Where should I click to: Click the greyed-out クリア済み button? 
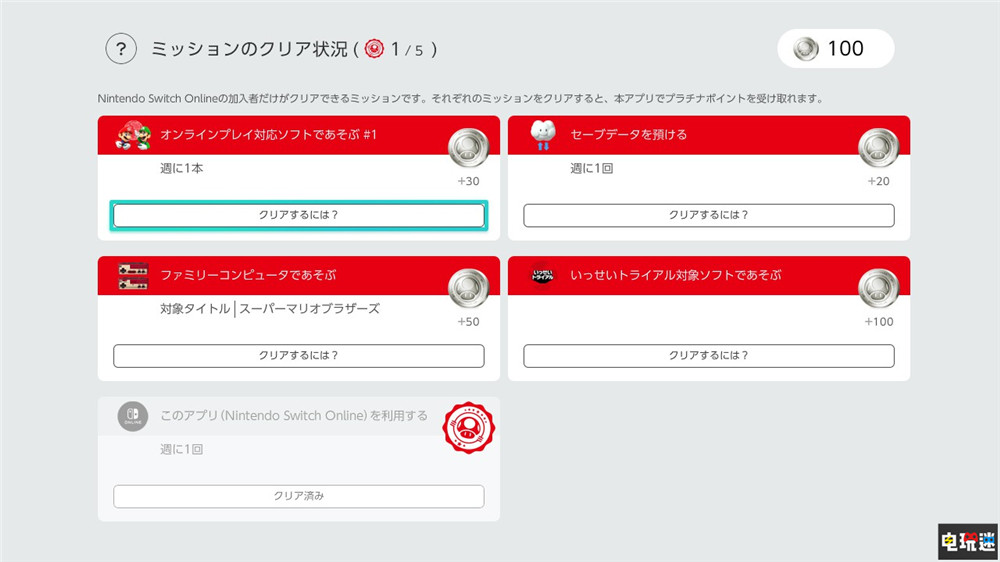click(298, 496)
